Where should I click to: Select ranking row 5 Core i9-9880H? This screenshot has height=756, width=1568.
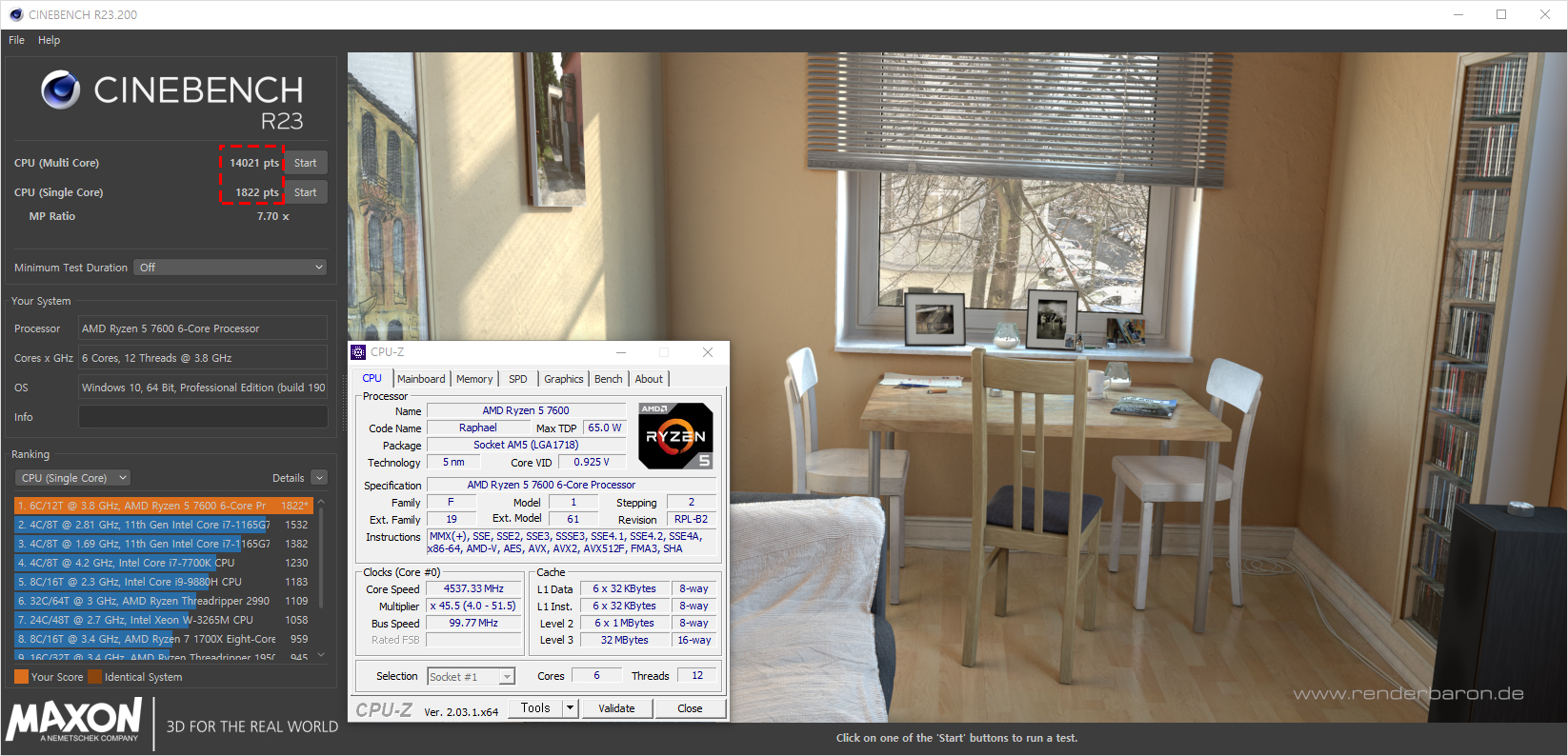tap(164, 582)
